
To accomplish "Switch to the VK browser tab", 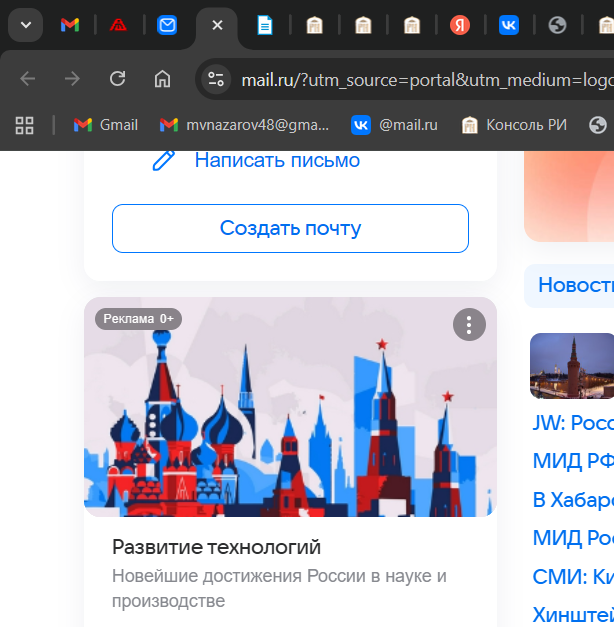I will 509,26.
